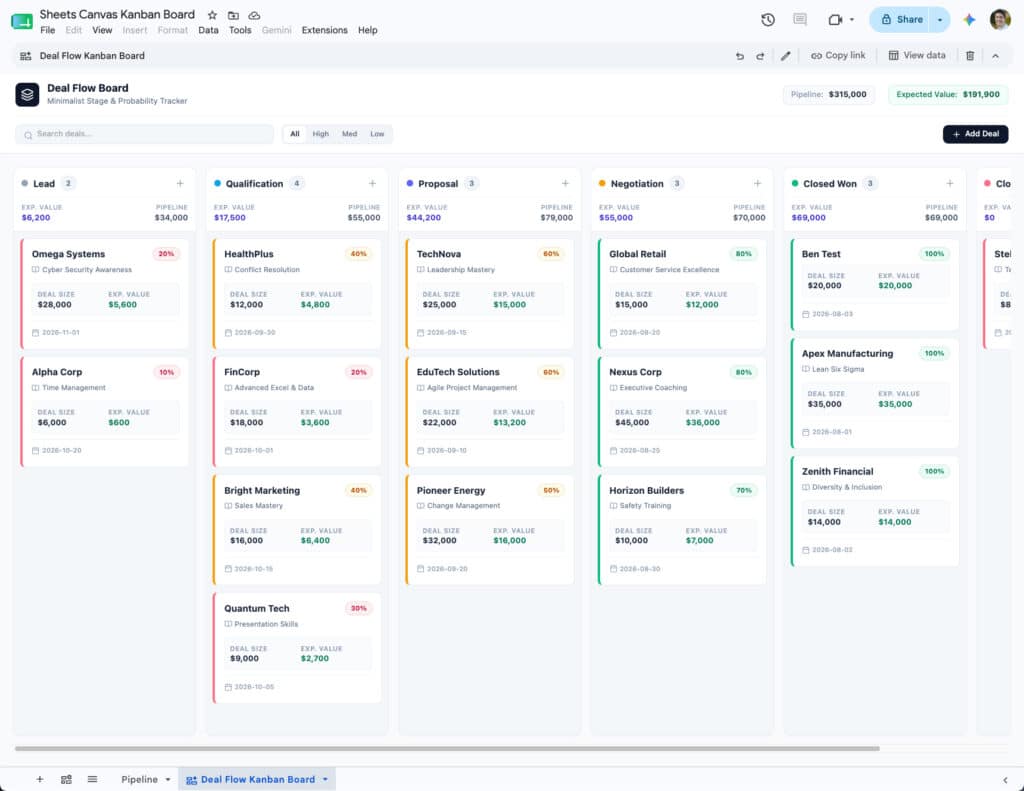
Task: Select the All probability filter
Action: coord(295,134)
